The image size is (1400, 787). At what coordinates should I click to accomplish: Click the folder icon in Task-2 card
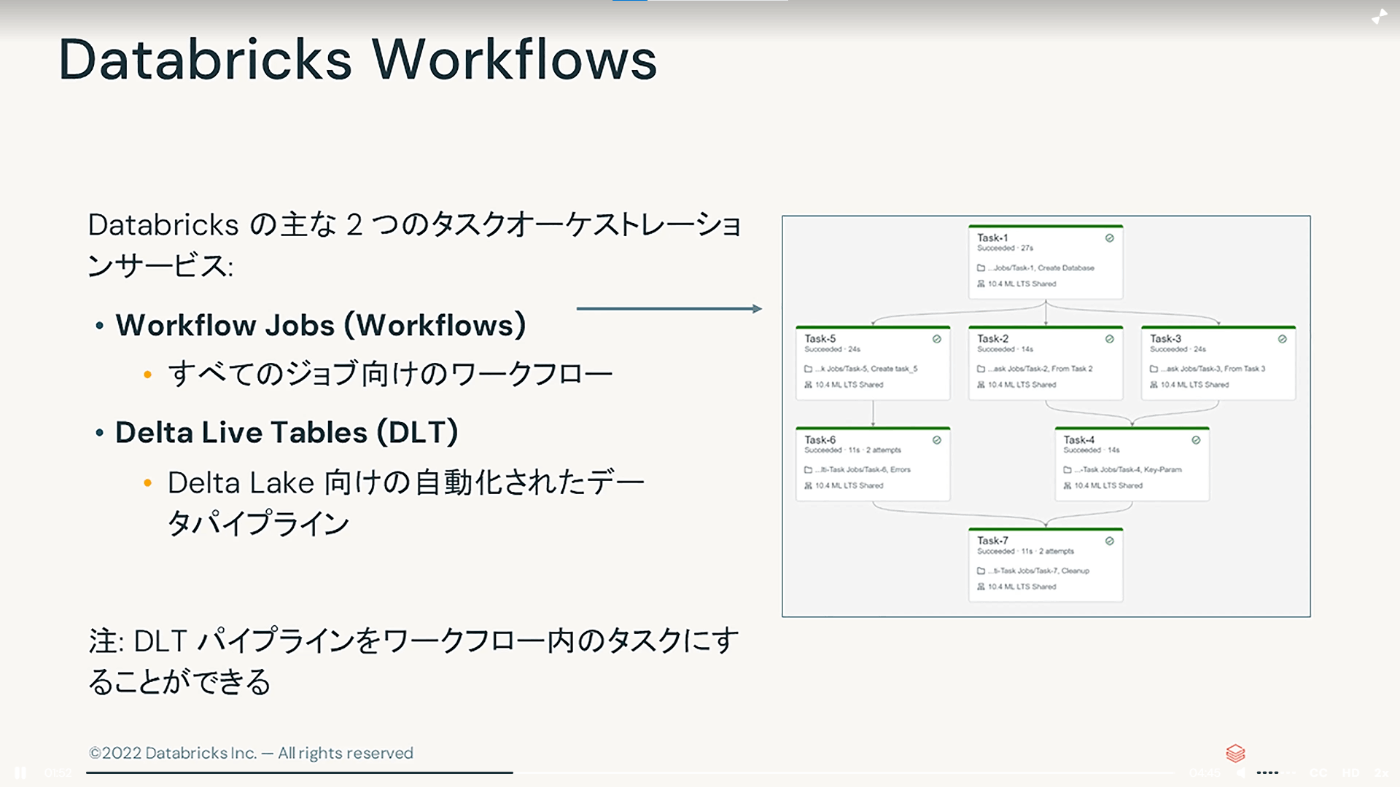click(981, 369)
